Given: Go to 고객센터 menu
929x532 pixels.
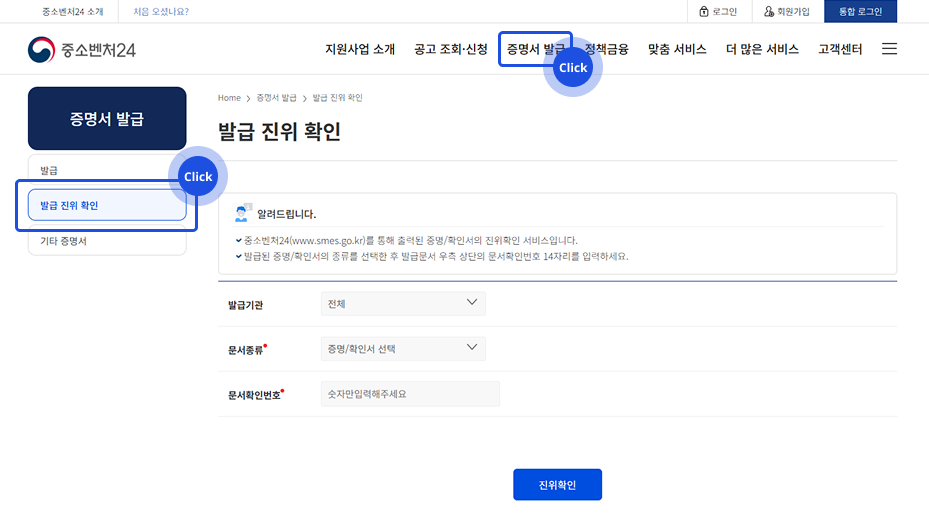Looking at the screenshot, I should tap(840, 49).
